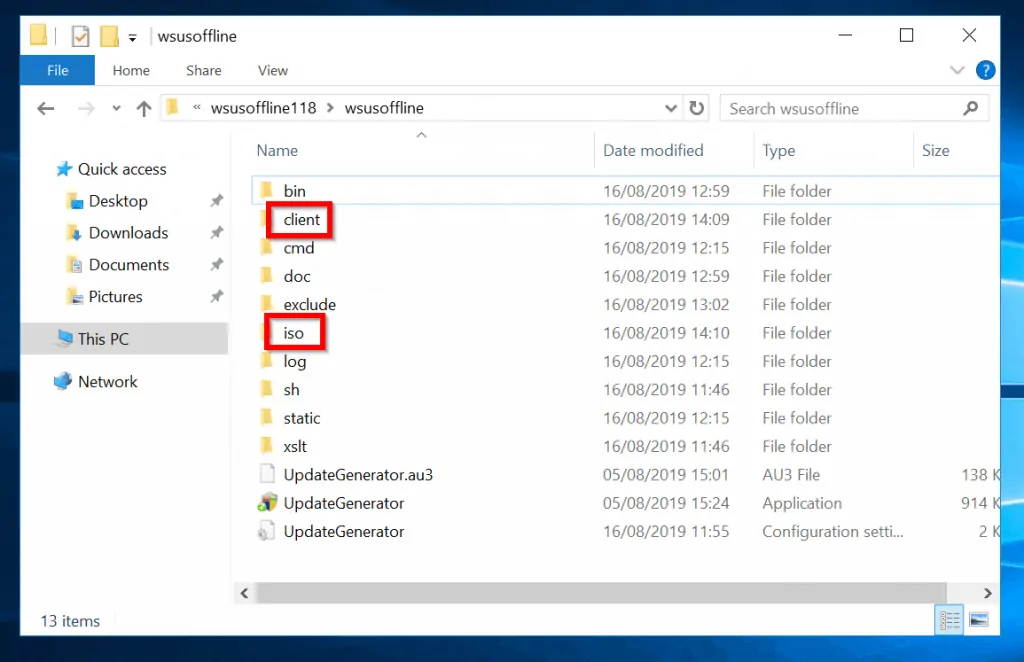This screenshot has width=1024, height=662.
Task: Unpin Pictures from Quick access
Action: coord(216,296)
